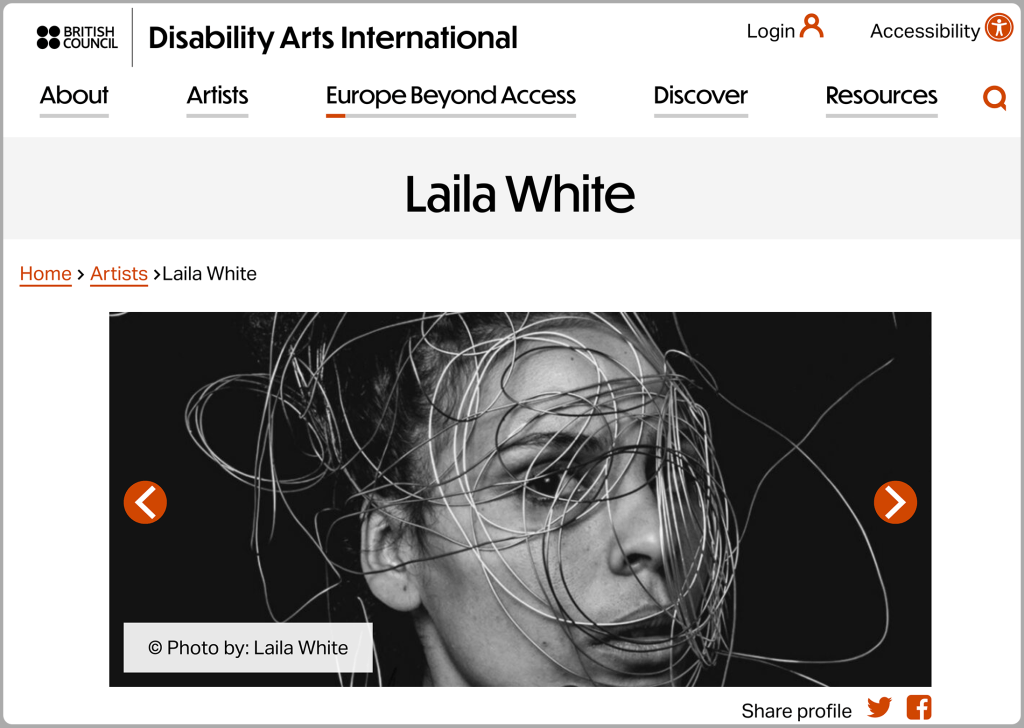The height and width of the screenshot is (728, 1024).
Task: Open the Artists navigation menu
Action: (217, 96)
